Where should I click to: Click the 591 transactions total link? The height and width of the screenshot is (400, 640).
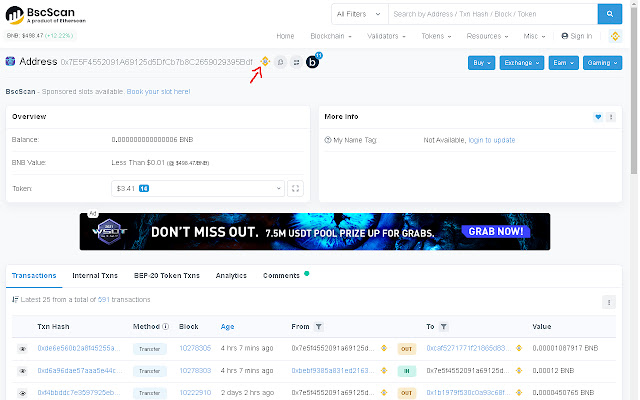[x=104, y=300]
